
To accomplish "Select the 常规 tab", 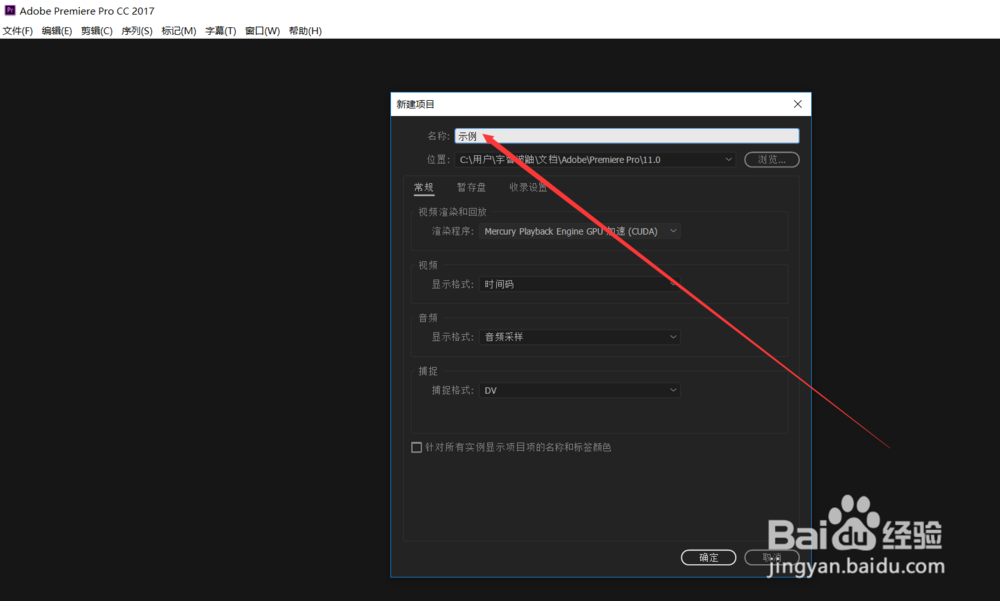I will (423, 187).
